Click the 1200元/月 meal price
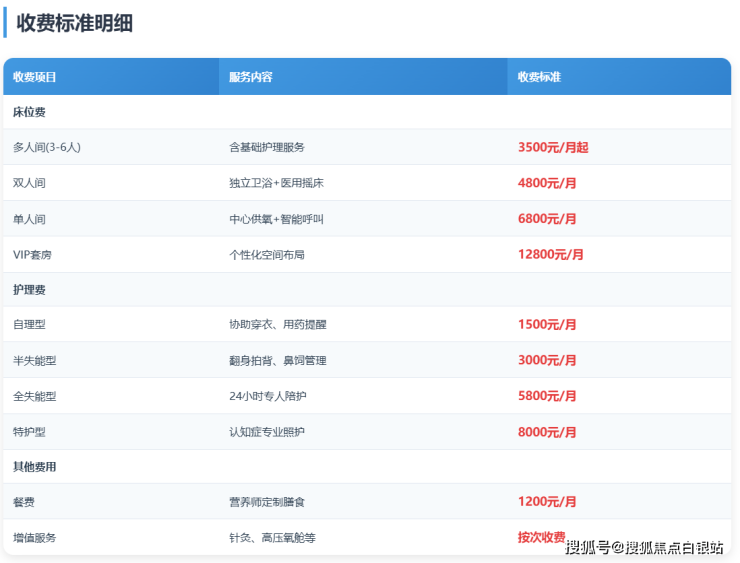 [x=547, y=502]
